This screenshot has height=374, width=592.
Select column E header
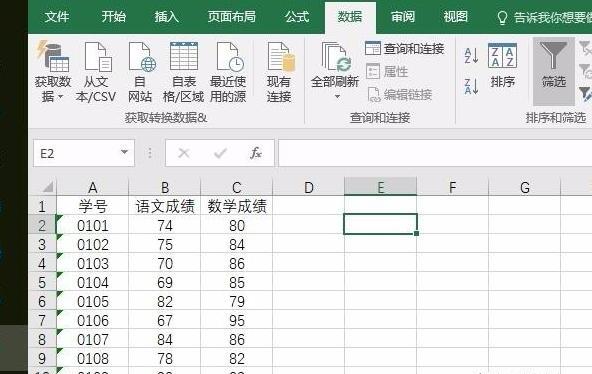[x=381, y=187]
